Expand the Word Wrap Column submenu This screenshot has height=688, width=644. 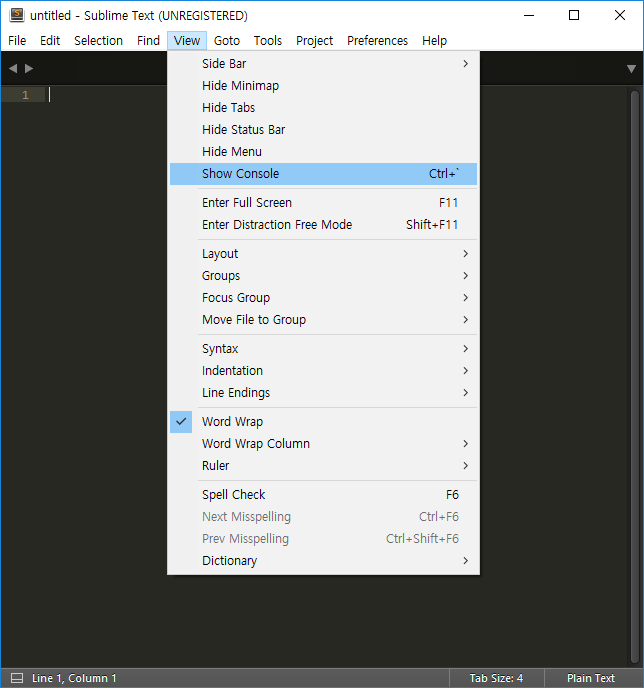(323, 444)
